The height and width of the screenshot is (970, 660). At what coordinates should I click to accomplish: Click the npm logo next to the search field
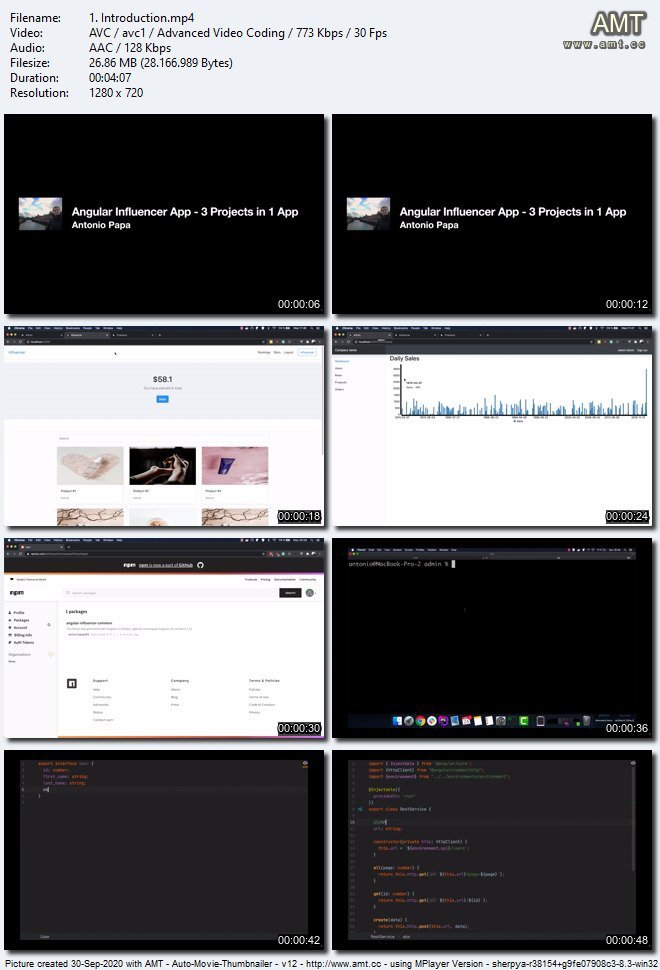click(x=17, y=593)
